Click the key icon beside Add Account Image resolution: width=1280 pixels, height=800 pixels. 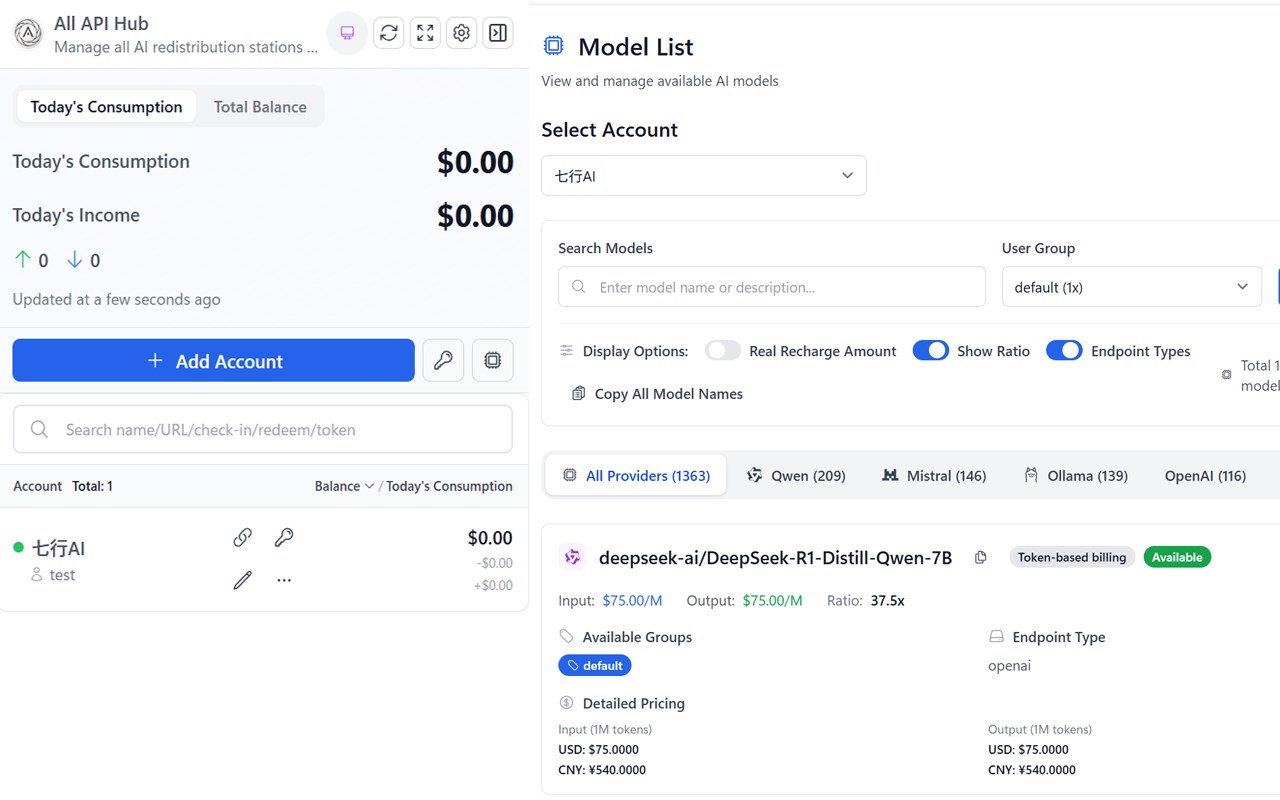click(443, 360)
